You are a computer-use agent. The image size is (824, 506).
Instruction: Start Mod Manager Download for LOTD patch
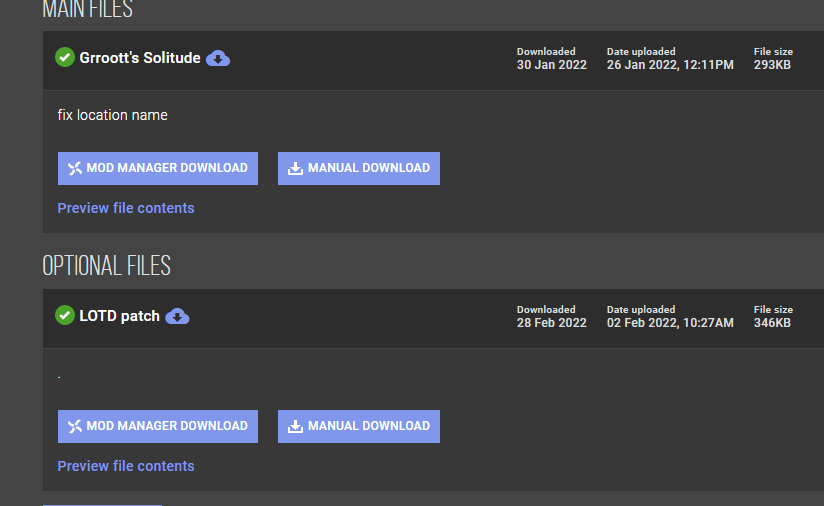158,426
